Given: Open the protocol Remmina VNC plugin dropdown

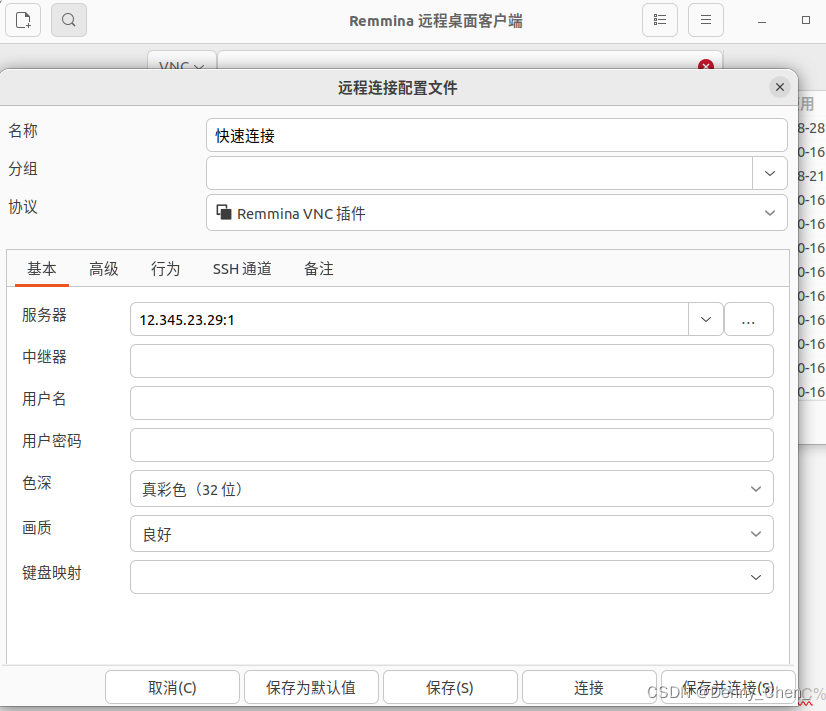Looking at the screenshot, I should click(497, 213).
